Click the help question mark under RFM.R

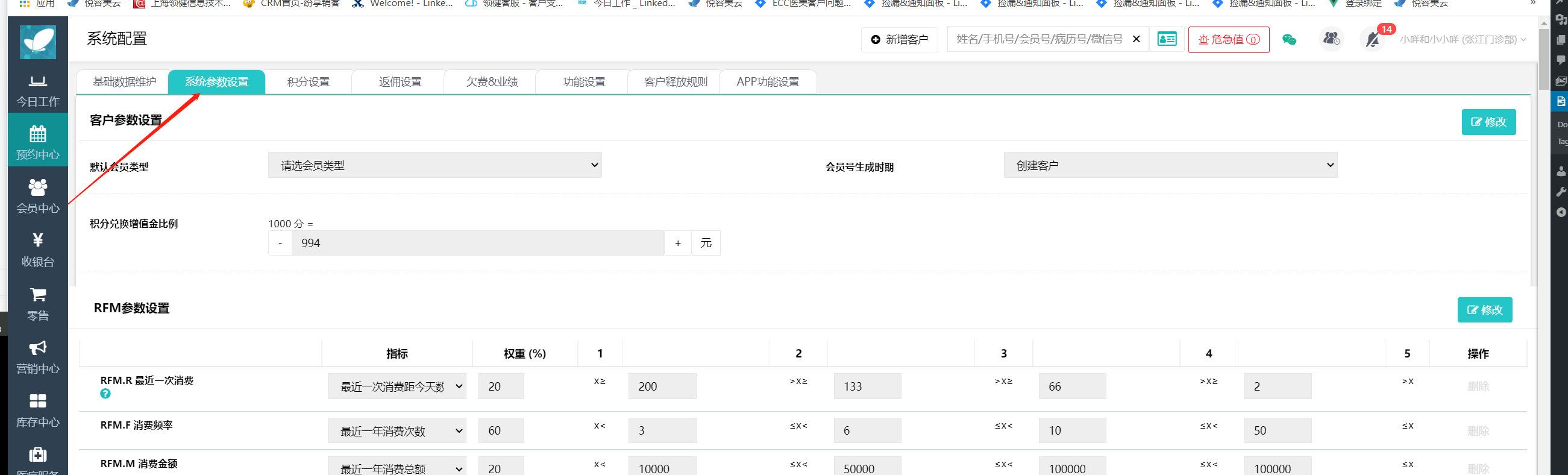[105, 394]
